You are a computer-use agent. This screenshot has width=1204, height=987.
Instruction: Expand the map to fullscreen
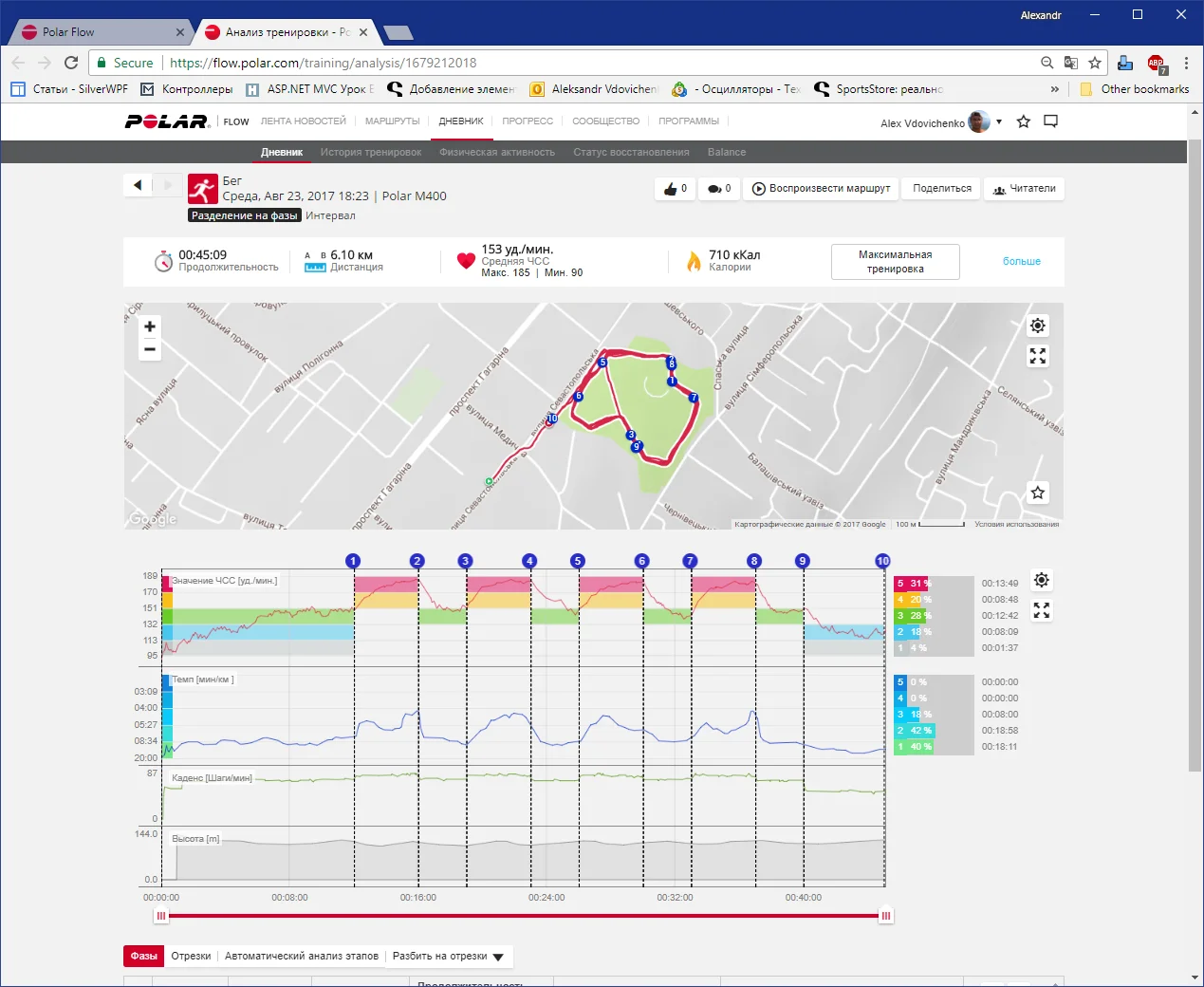click(x=1038, y=356)
